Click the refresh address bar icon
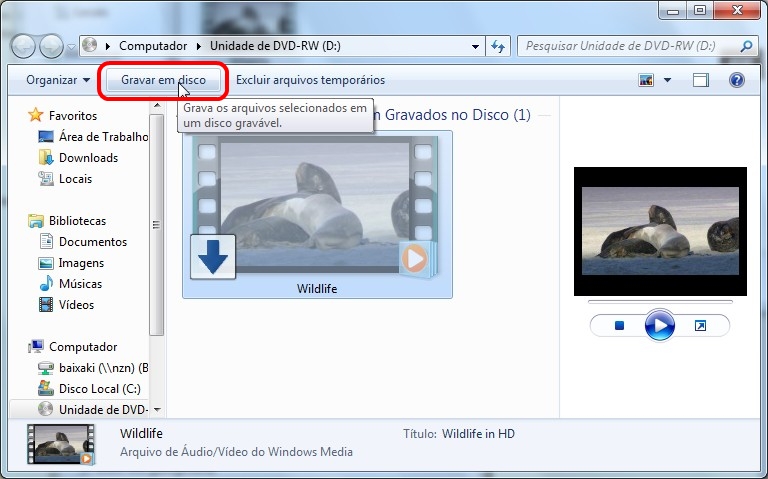Image resolution: width=768 pixels, height=479 pixels. (x=499, y=46)
